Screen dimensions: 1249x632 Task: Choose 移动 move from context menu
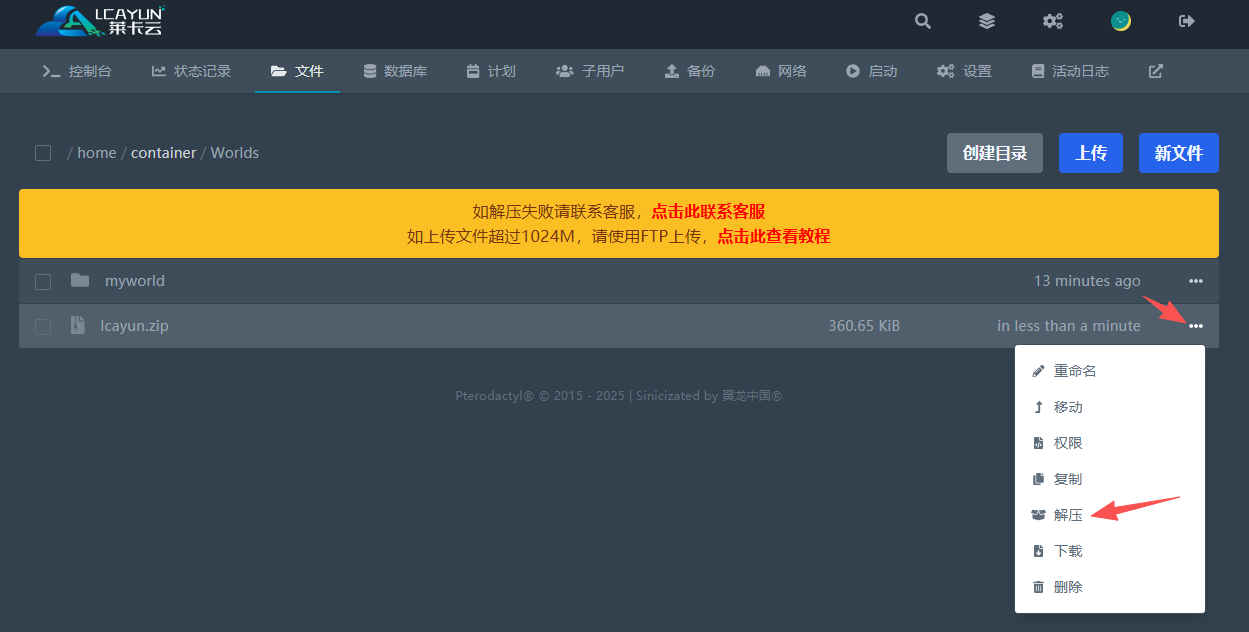point(1110,407)
